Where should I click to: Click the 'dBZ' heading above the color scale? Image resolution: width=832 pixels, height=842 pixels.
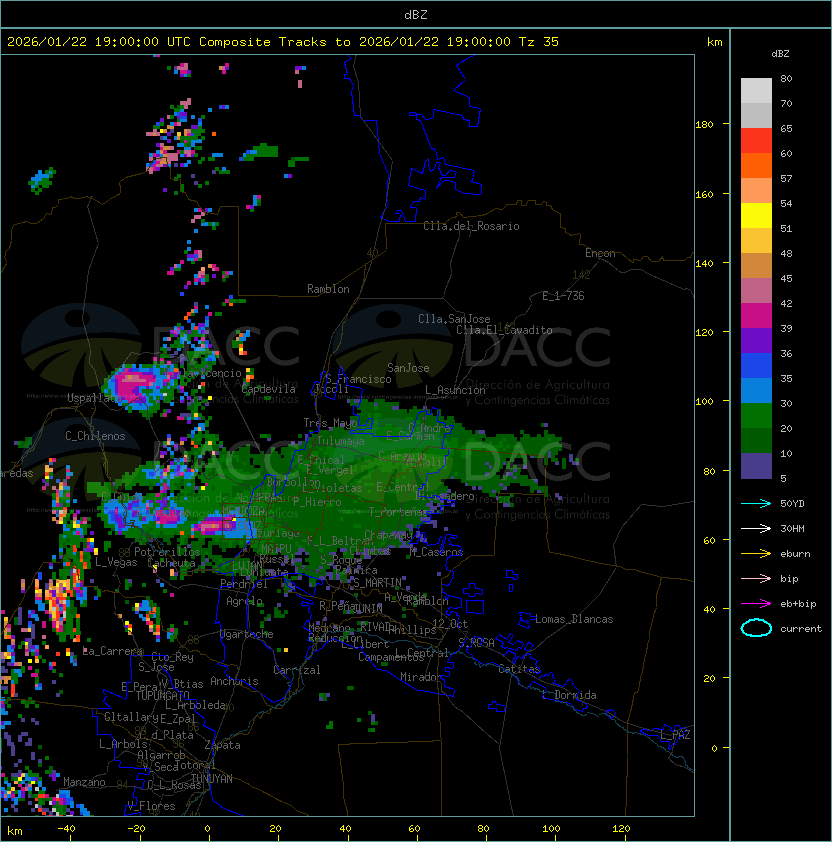[x=780, y=54]
